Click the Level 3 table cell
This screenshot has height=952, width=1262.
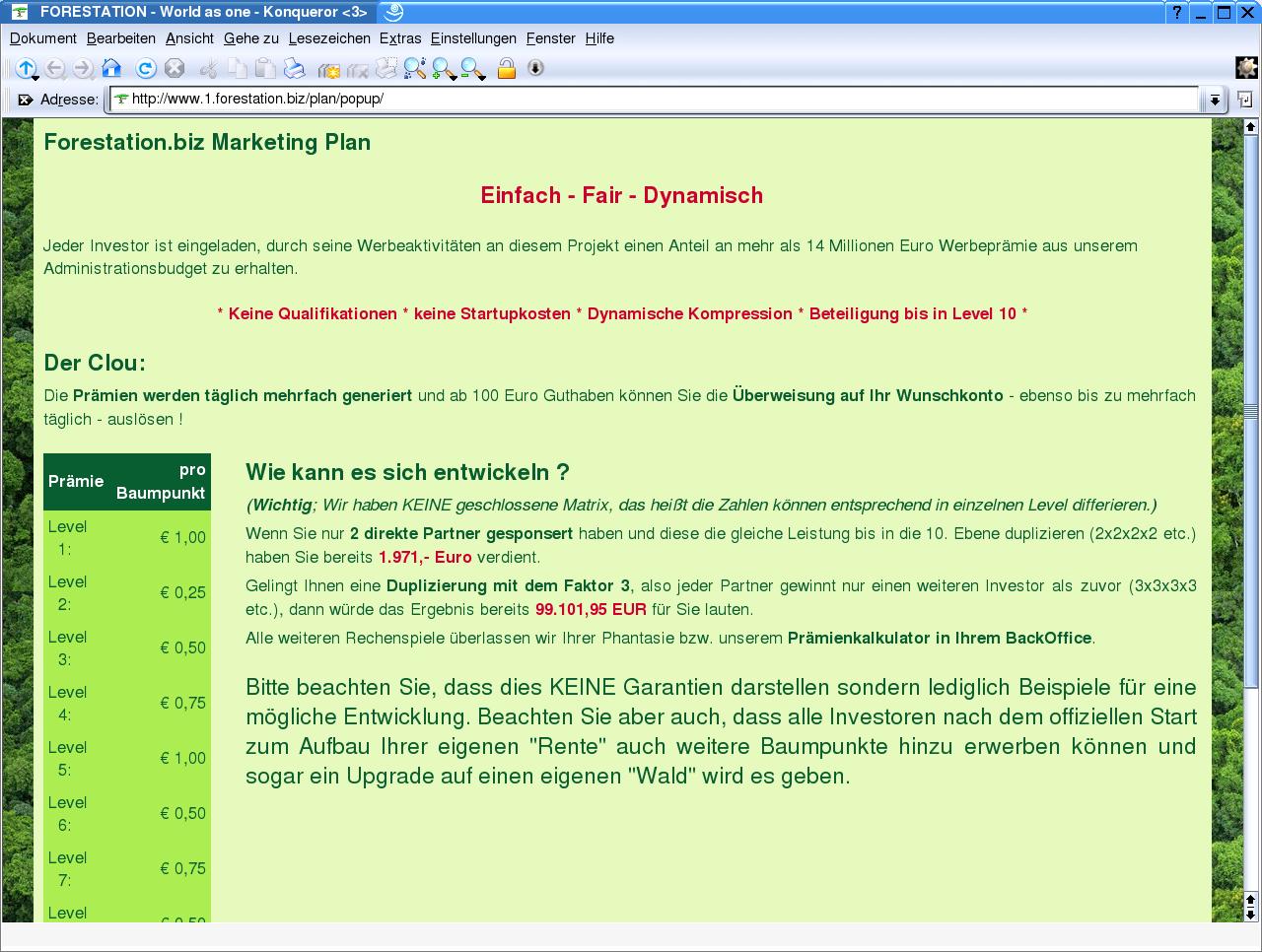pyautogui.click(x=68, y=647)
